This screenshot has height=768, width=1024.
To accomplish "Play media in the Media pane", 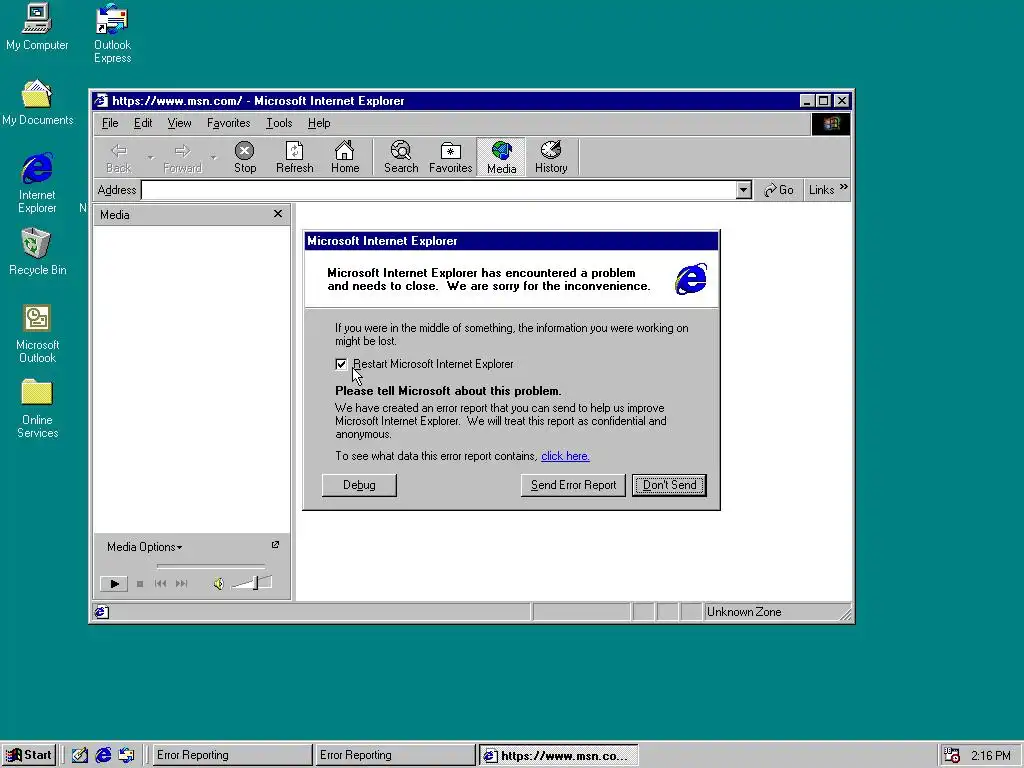I will click(114, 584).
